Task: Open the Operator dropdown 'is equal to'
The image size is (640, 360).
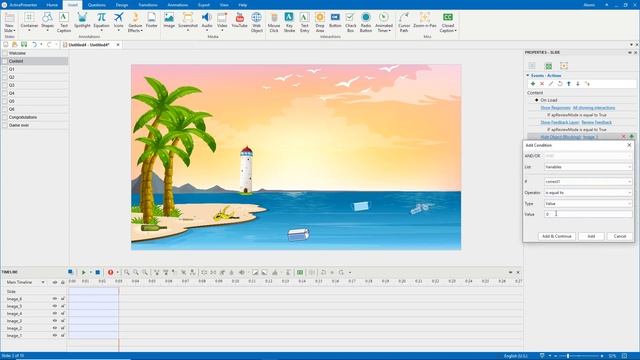Action: pos(588,192)
